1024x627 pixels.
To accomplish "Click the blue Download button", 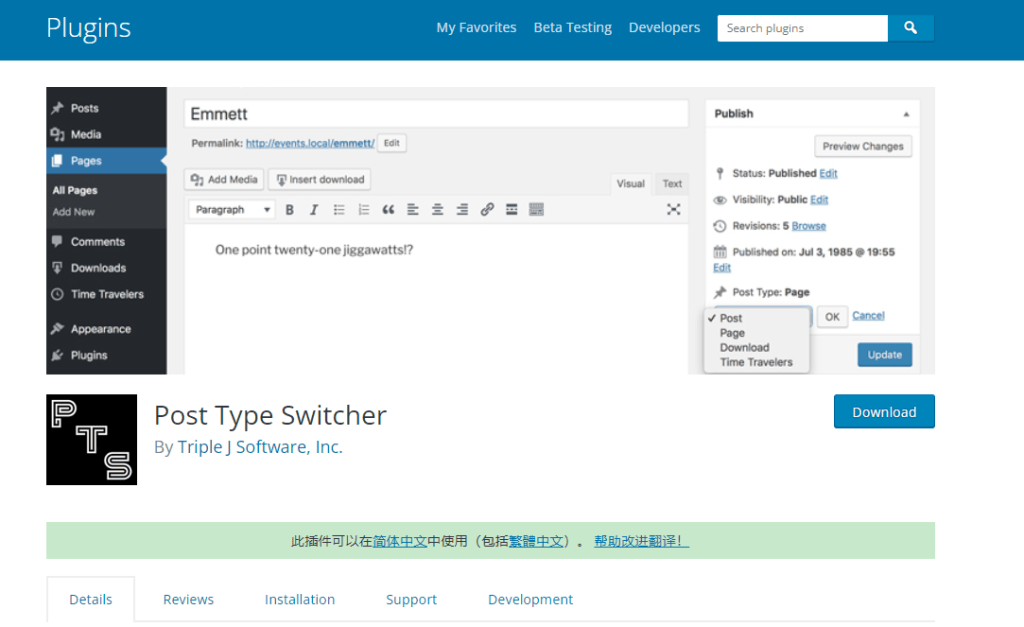I will click(884, 411).
